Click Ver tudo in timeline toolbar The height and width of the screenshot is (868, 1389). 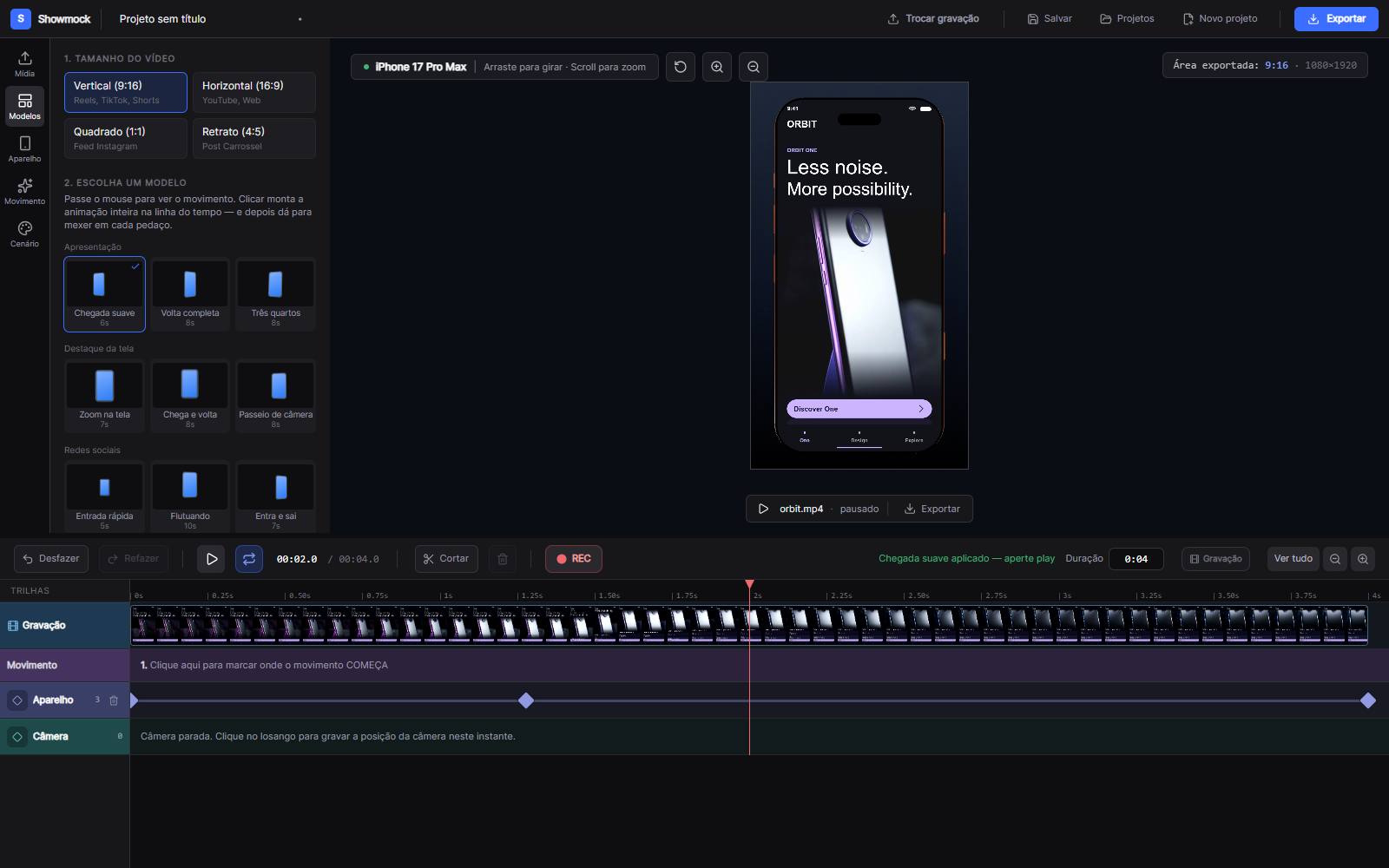(x=1293, y=559)
